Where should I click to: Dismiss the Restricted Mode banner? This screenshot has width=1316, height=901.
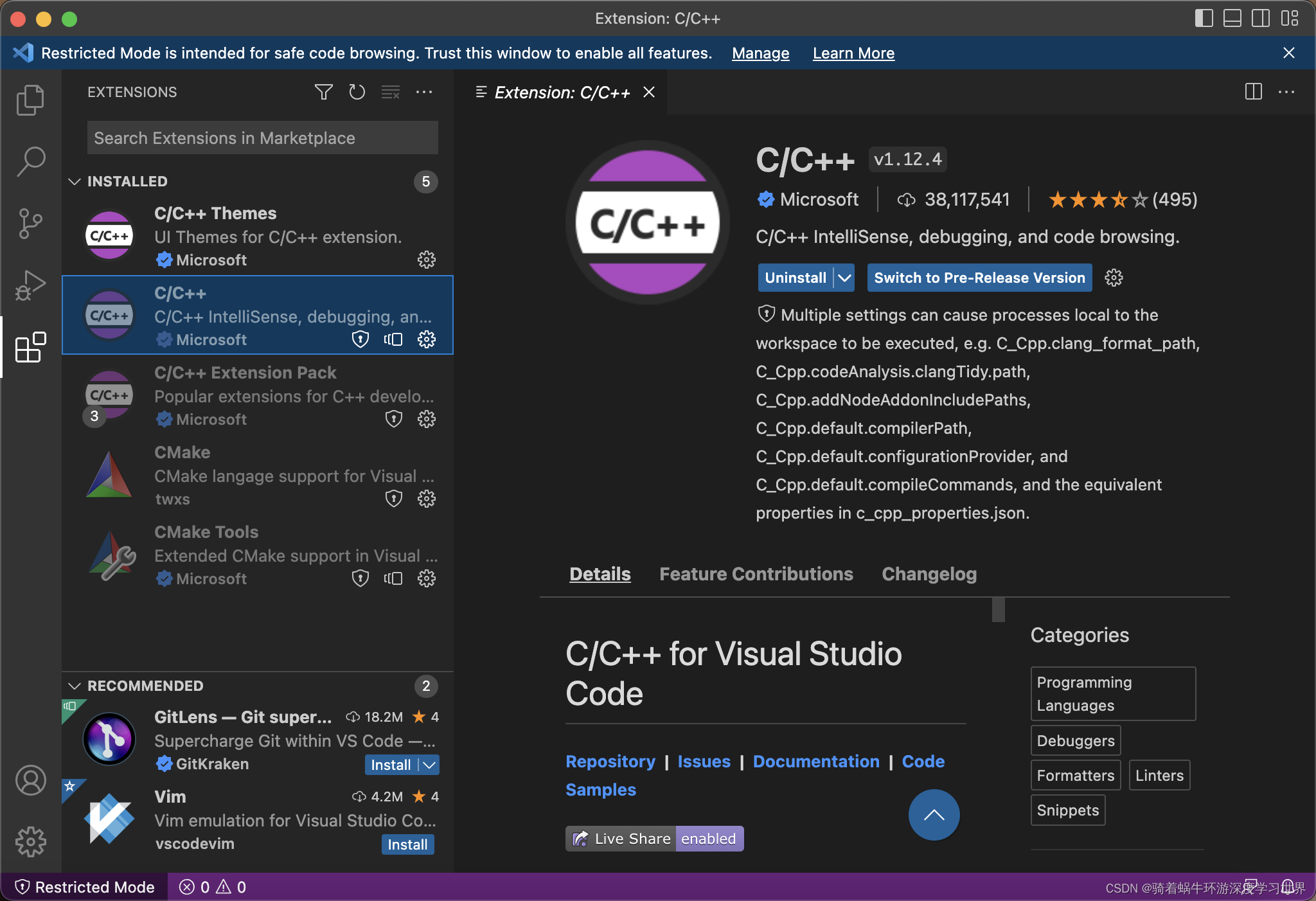point(1288,53)
